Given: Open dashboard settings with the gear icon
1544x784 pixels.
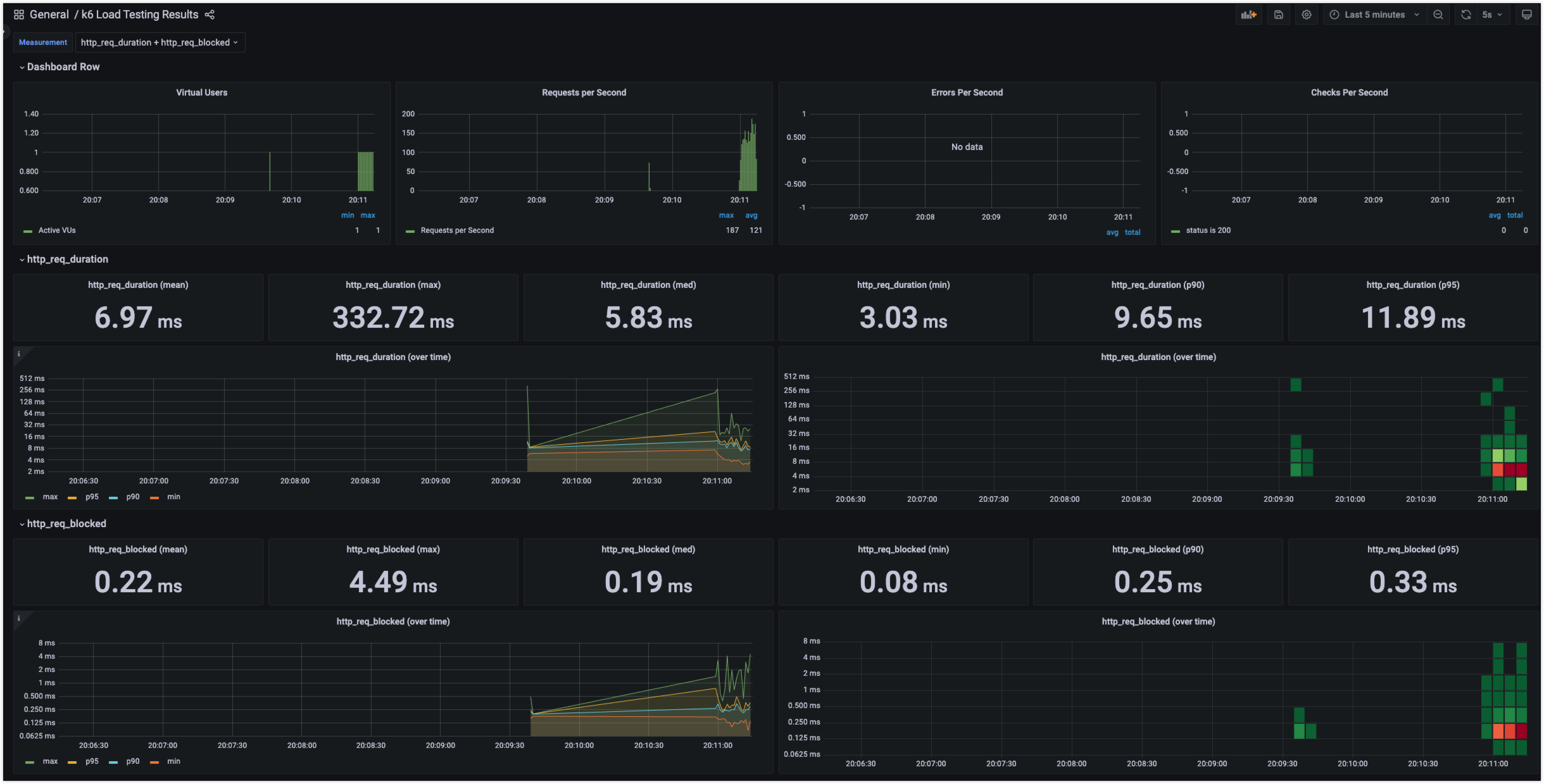Looking at the screenshot, I should (x=1307, y=15).
